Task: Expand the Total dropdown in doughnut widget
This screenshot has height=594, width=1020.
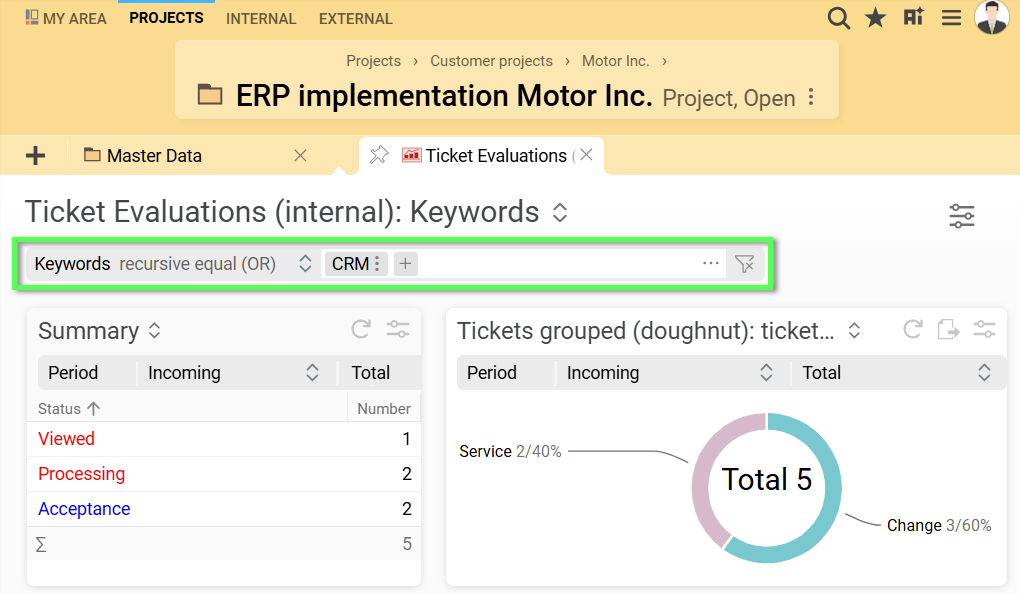Action: (x=984, y=373)
